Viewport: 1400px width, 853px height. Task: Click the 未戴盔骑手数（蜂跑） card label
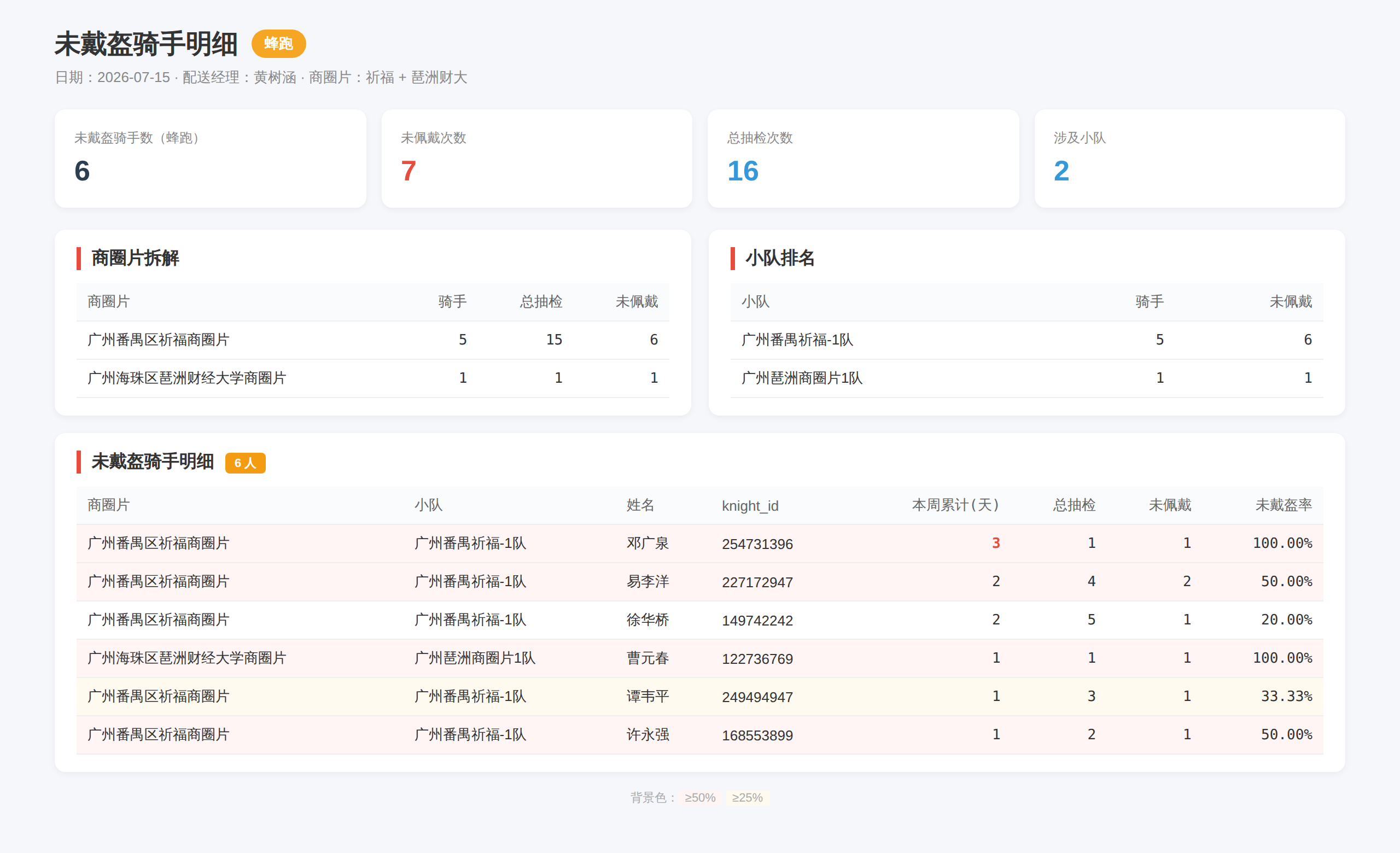coord(139,138)
